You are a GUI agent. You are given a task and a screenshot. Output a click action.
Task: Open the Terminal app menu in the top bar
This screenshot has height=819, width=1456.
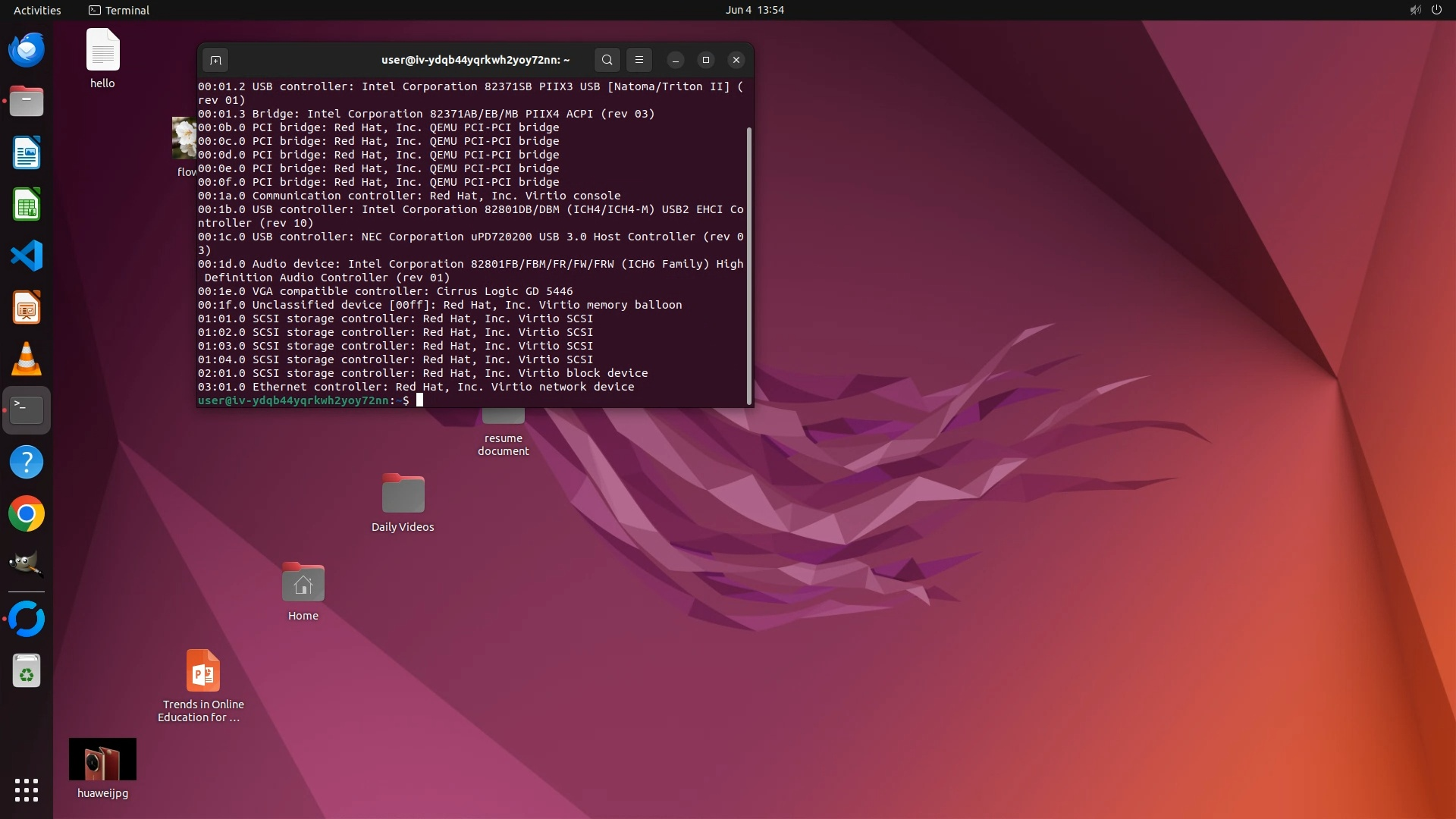pos(119,10)
